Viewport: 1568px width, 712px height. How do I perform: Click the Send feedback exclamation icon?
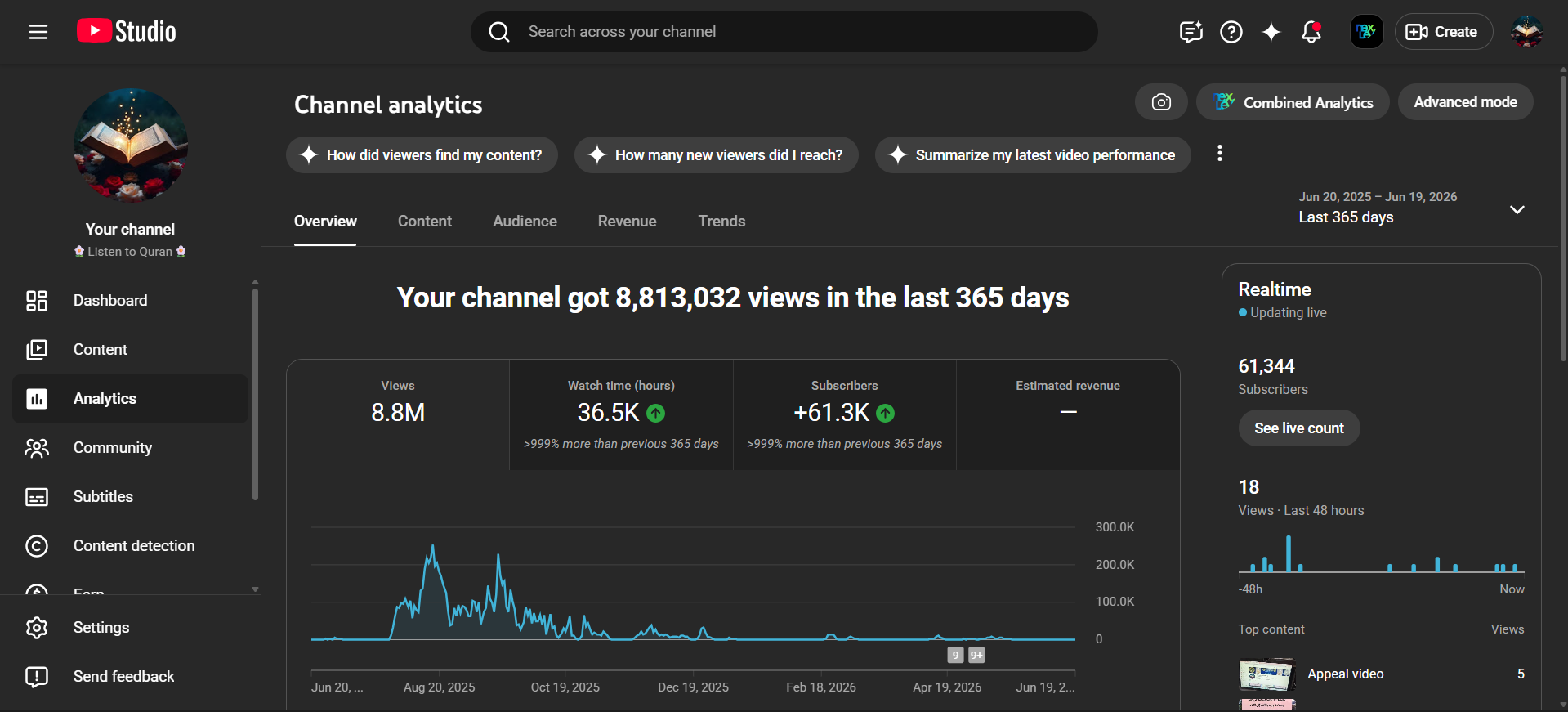click(37, 677)
